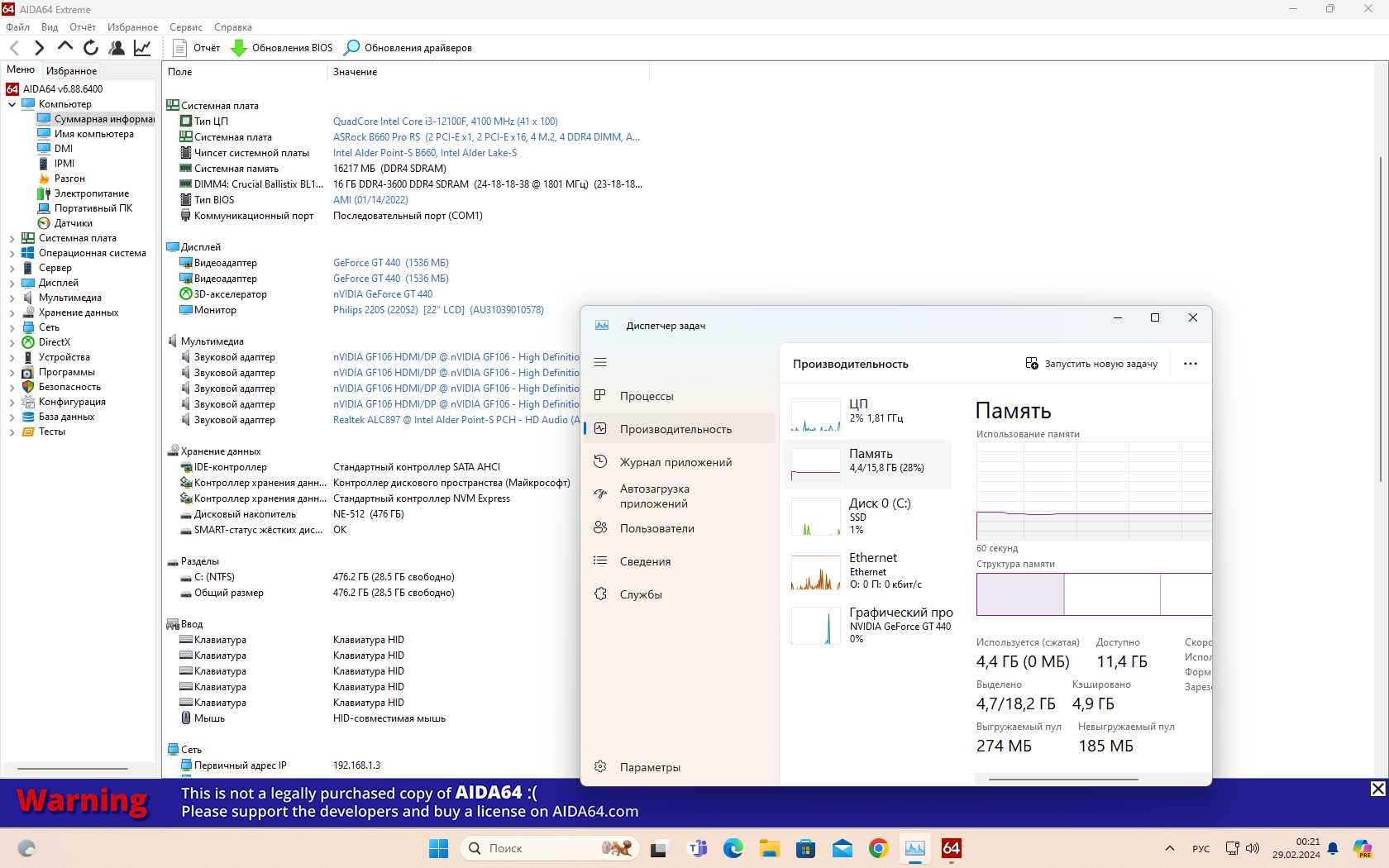Screen dimensions: 1389x868
Task: Open the Файл menu
Action: (17, 27)
